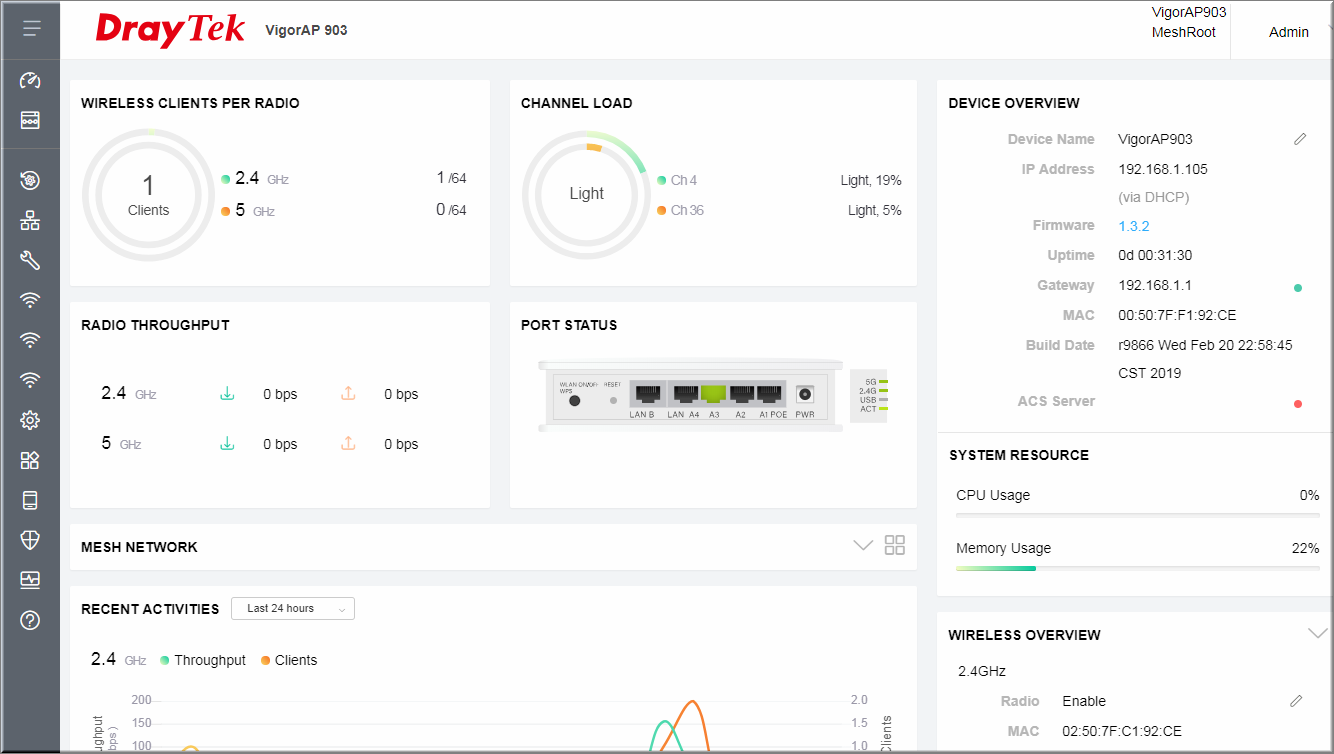
Task: Open the Diagnostics monitor icon
Action: 30,580
